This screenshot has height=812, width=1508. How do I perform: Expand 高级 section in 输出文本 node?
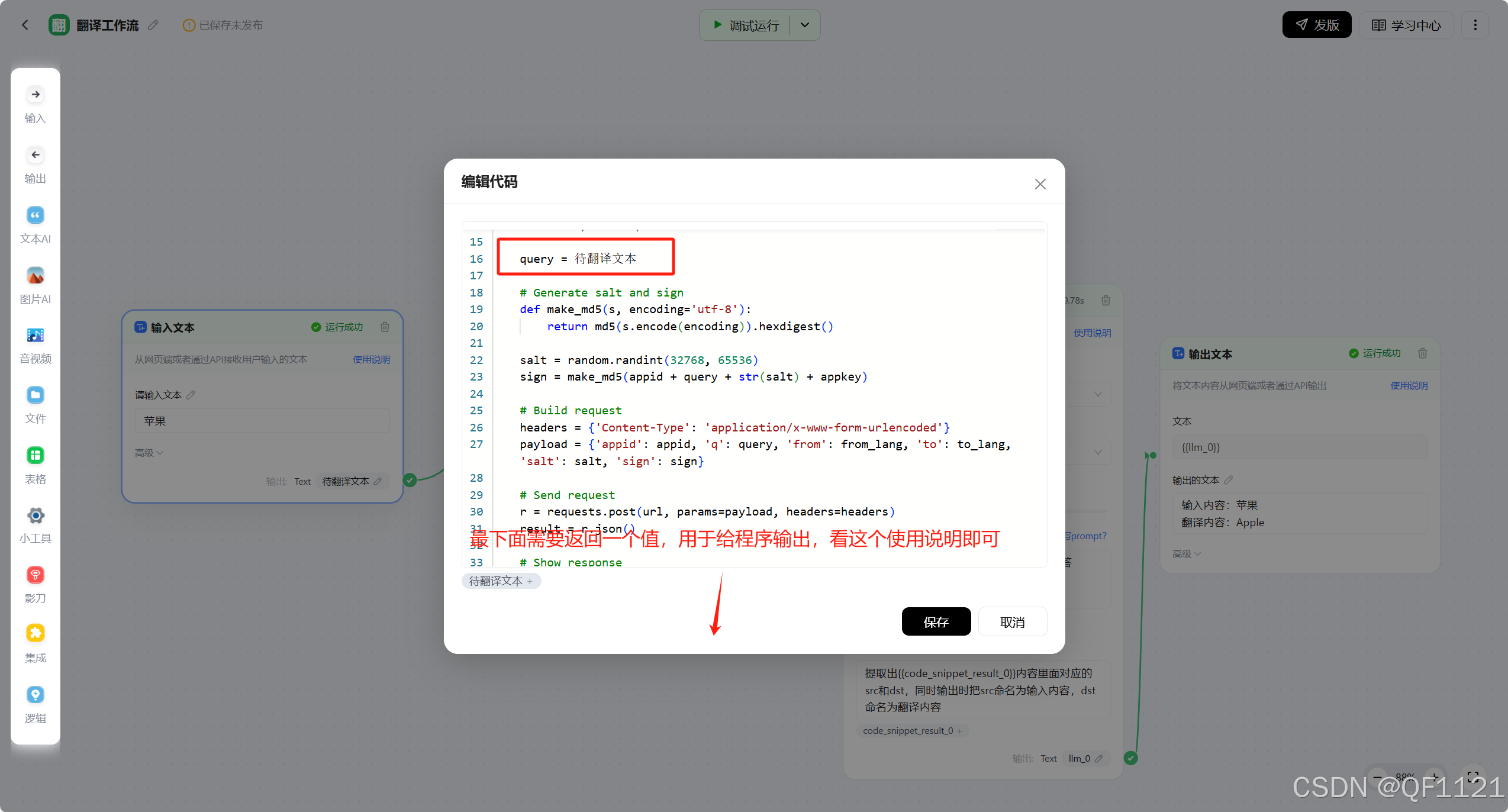[x=1186, y=554]
